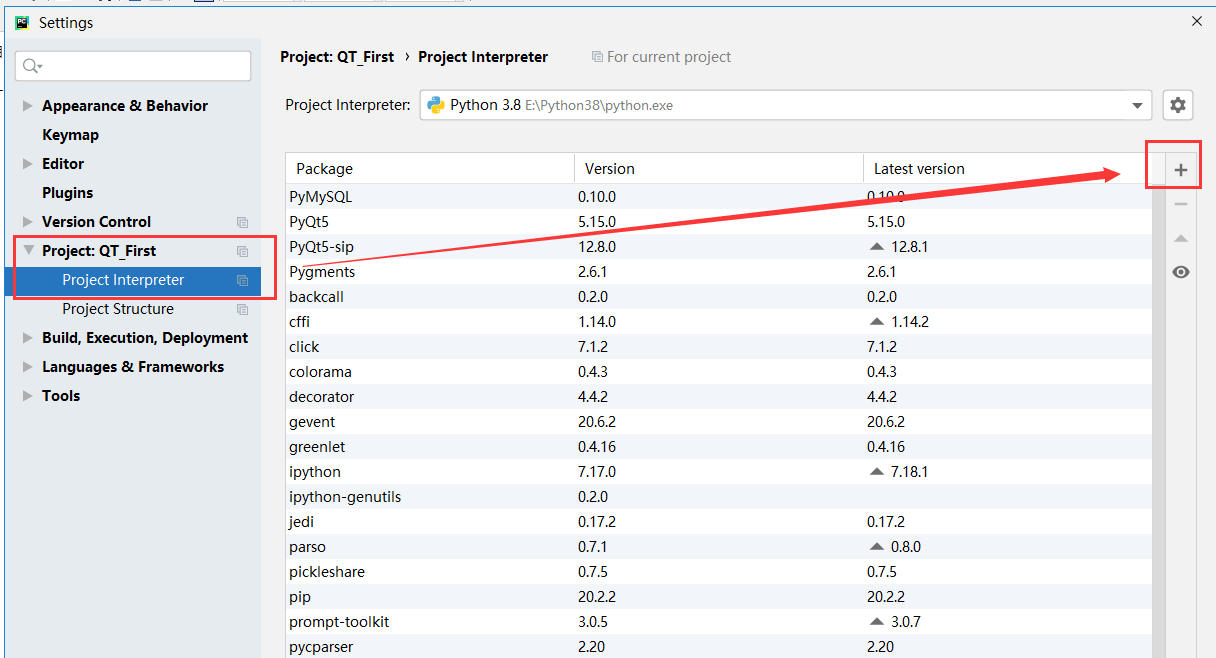Select the colorama package row

718,372
